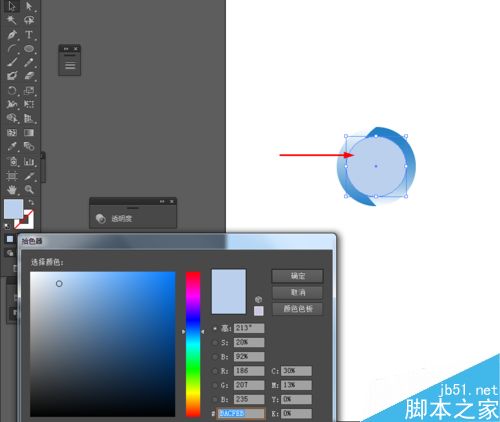Reset default fill and stroke icon
Image resolution: width=500 pixels, height=422 pixels.
7,227
